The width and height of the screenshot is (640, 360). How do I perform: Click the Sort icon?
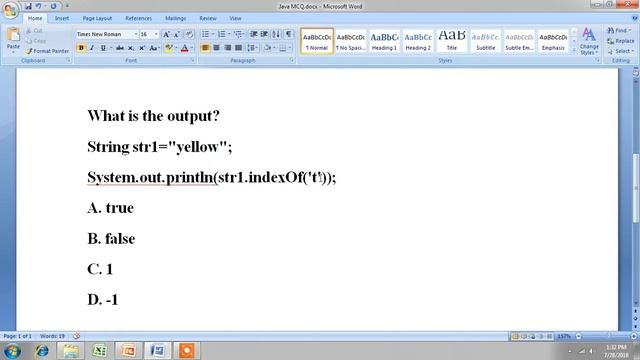click(x=276, y=34)
